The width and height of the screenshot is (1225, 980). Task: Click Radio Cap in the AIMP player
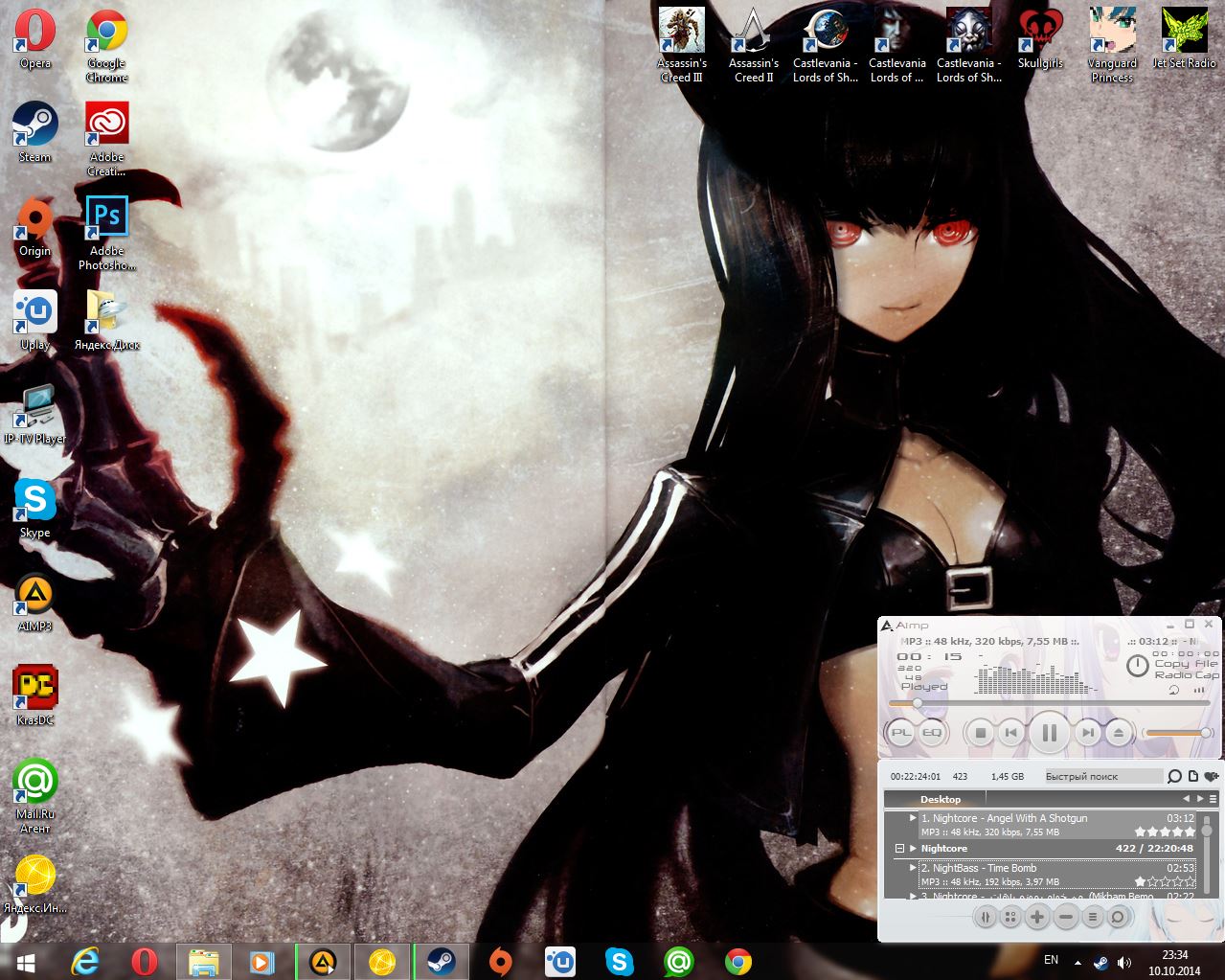1187,674
